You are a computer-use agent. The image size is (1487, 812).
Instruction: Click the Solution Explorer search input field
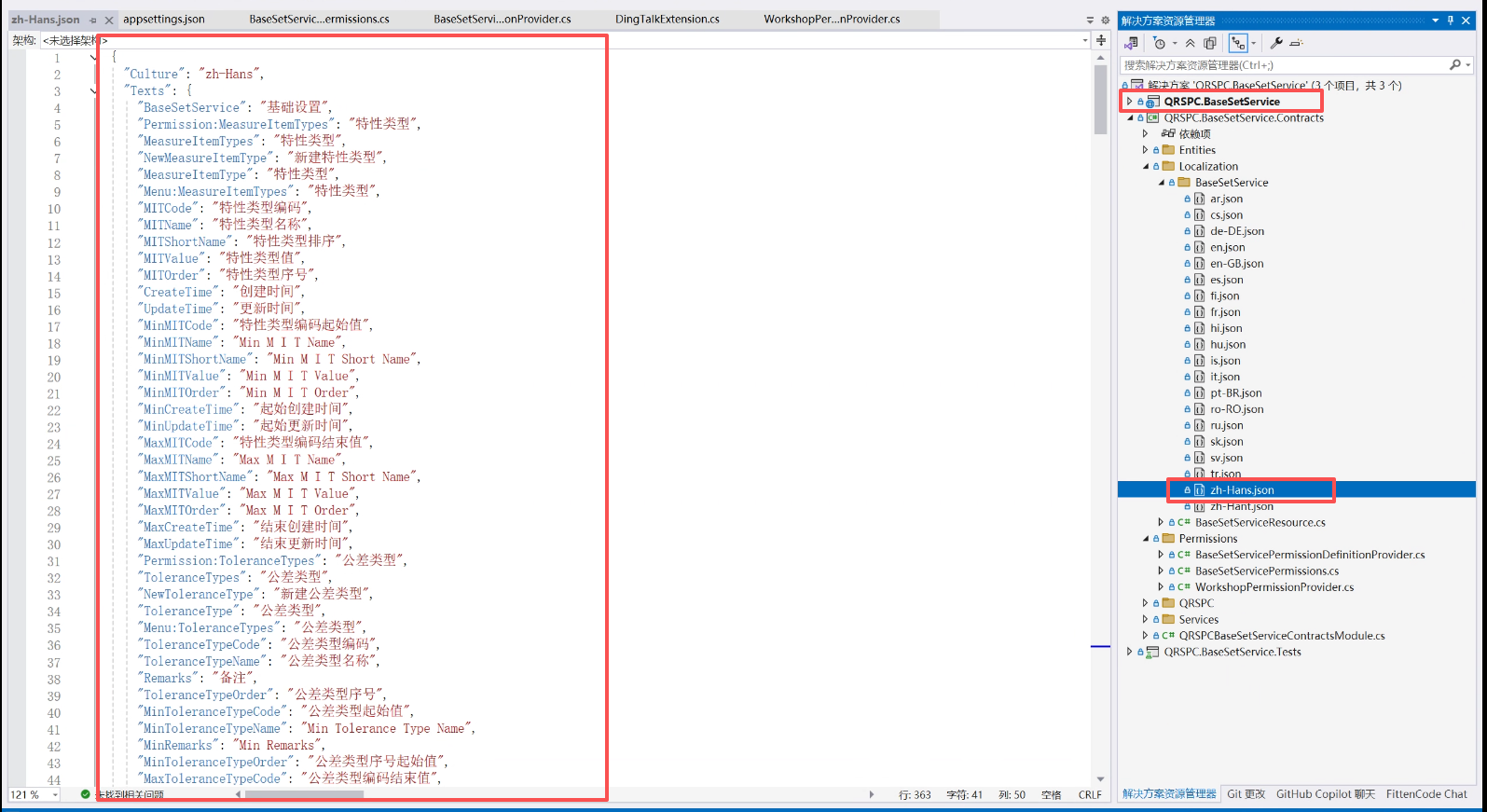pyautogui.click(x=1282, y=65)
